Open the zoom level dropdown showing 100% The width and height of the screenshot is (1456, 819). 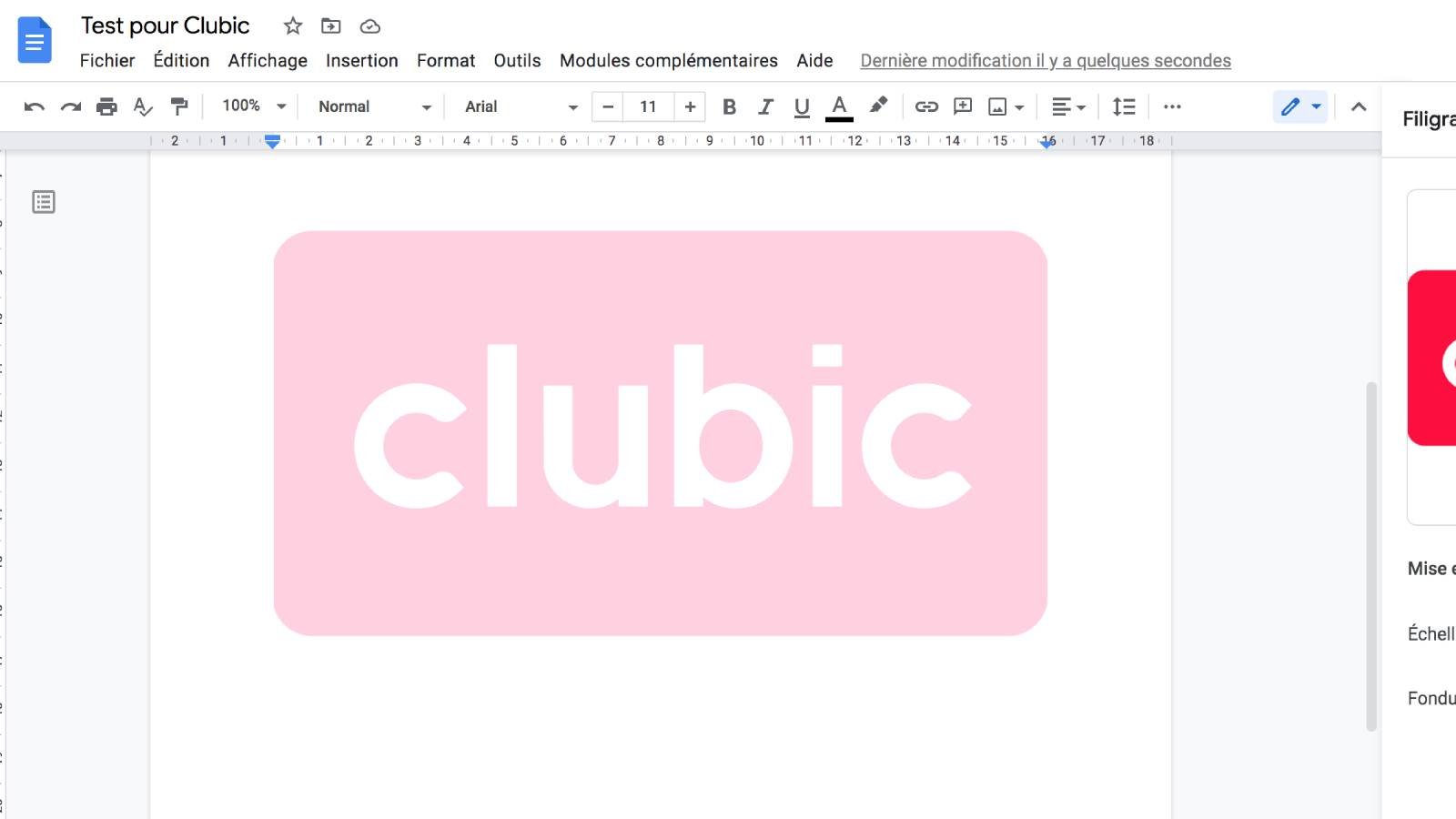coord(250,106)
